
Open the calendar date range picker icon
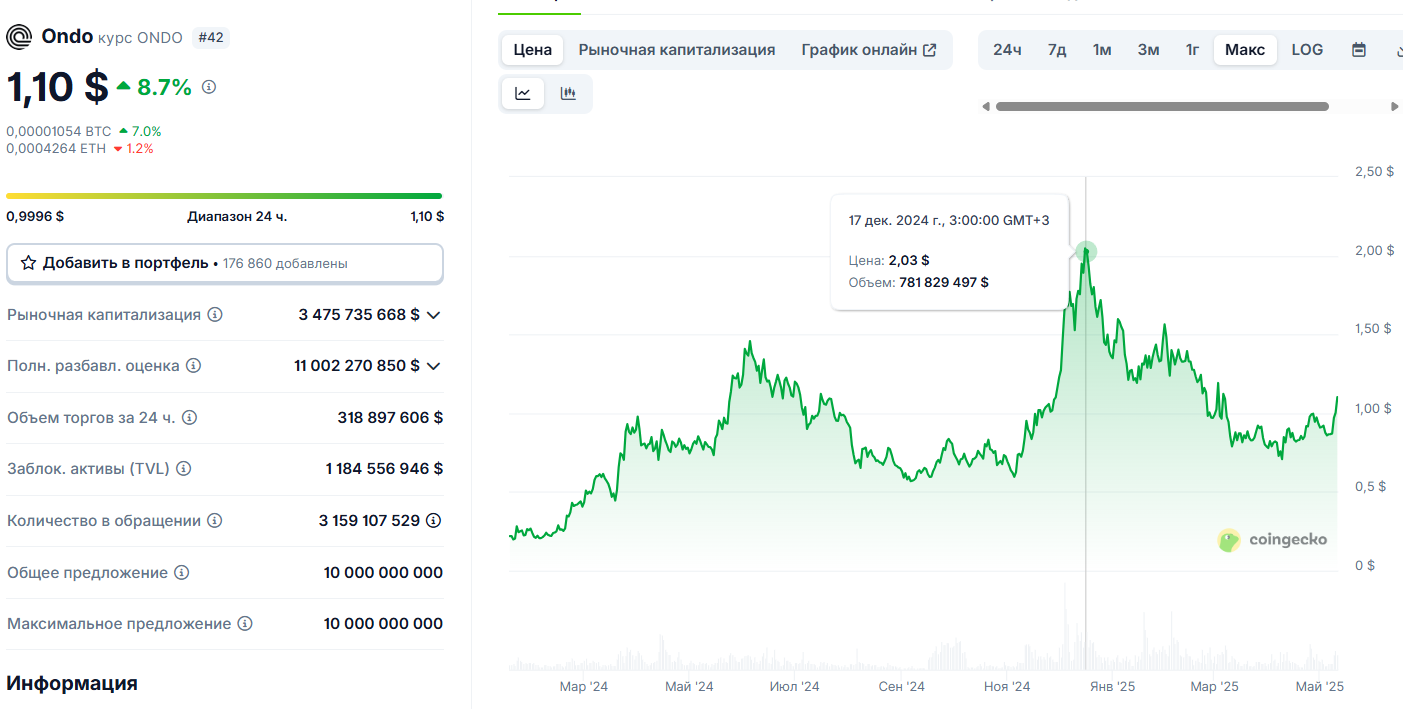[x=1359, y=49]
